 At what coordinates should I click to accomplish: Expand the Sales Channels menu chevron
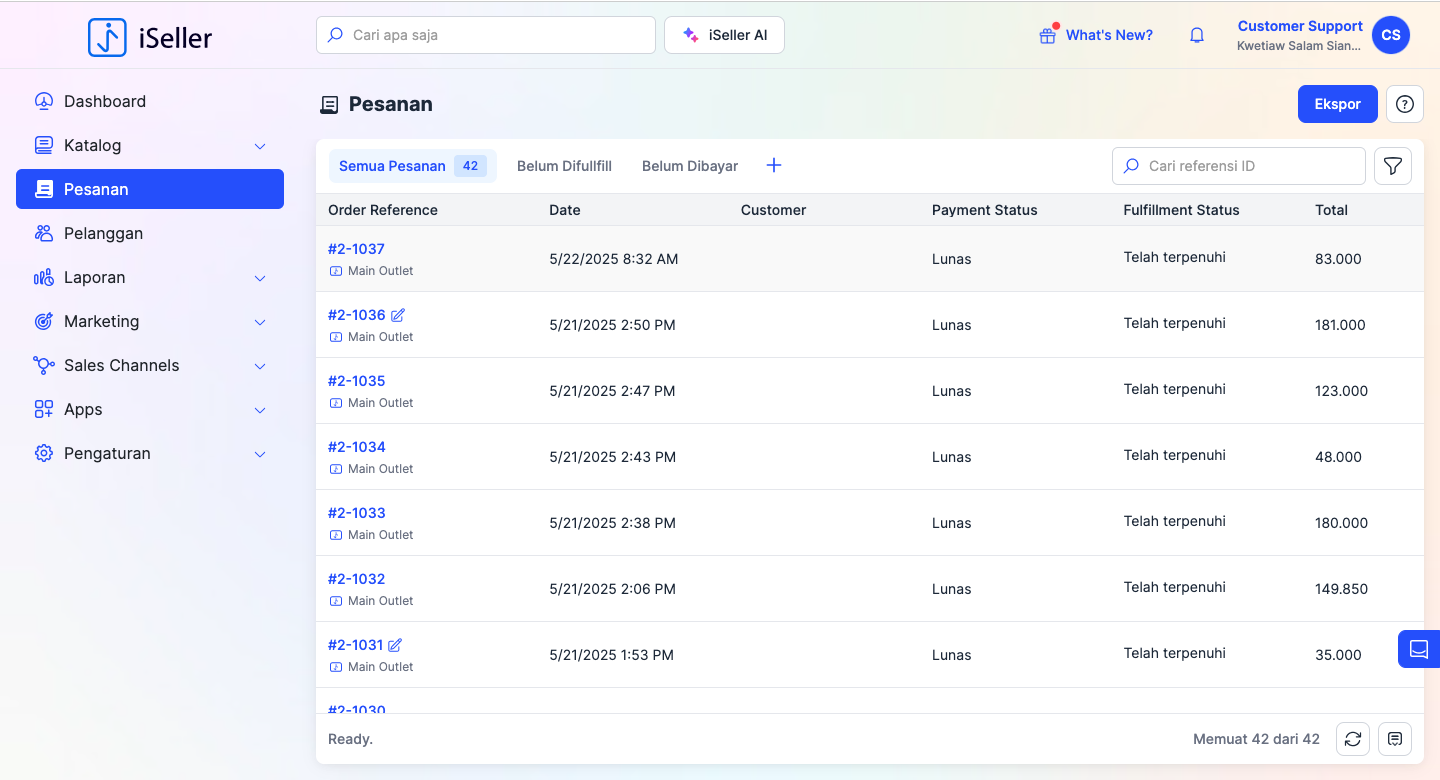point(260,366)
